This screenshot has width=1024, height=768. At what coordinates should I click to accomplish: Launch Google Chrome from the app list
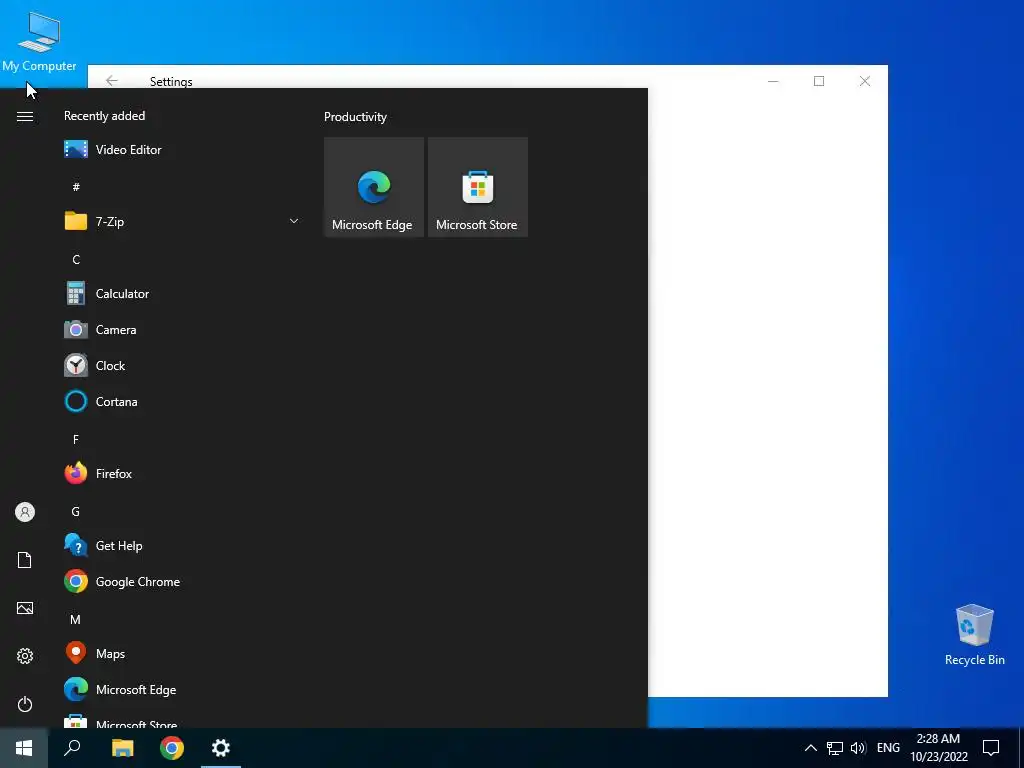[x=182, y=581]
